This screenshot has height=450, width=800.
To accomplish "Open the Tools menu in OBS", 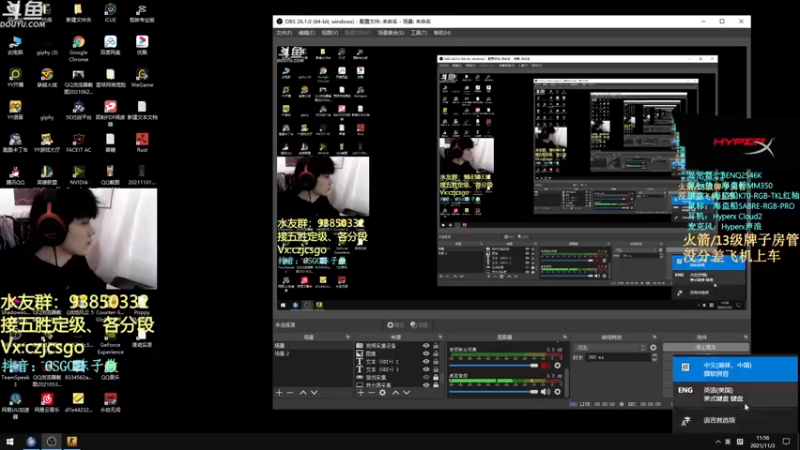I will [418, 33].
